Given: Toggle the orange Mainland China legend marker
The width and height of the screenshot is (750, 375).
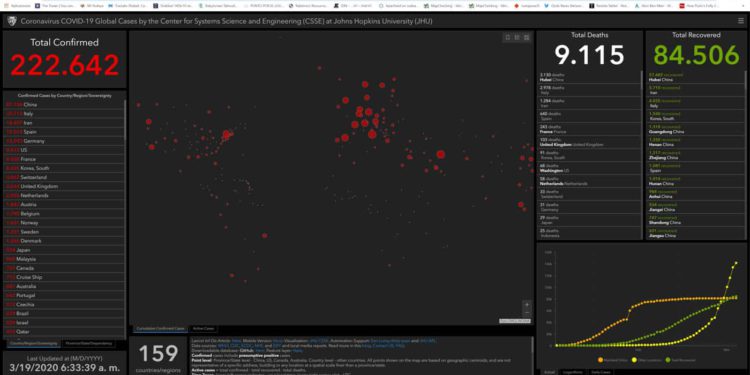Looking at the screenshot, I should tap(600, 360).
